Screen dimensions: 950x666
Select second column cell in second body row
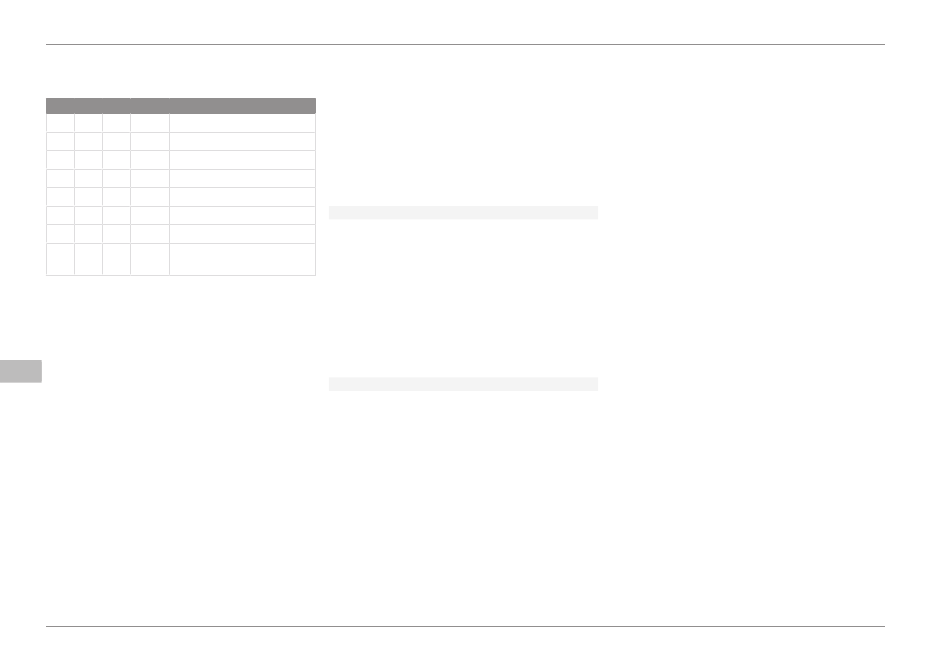click(88, 142)
